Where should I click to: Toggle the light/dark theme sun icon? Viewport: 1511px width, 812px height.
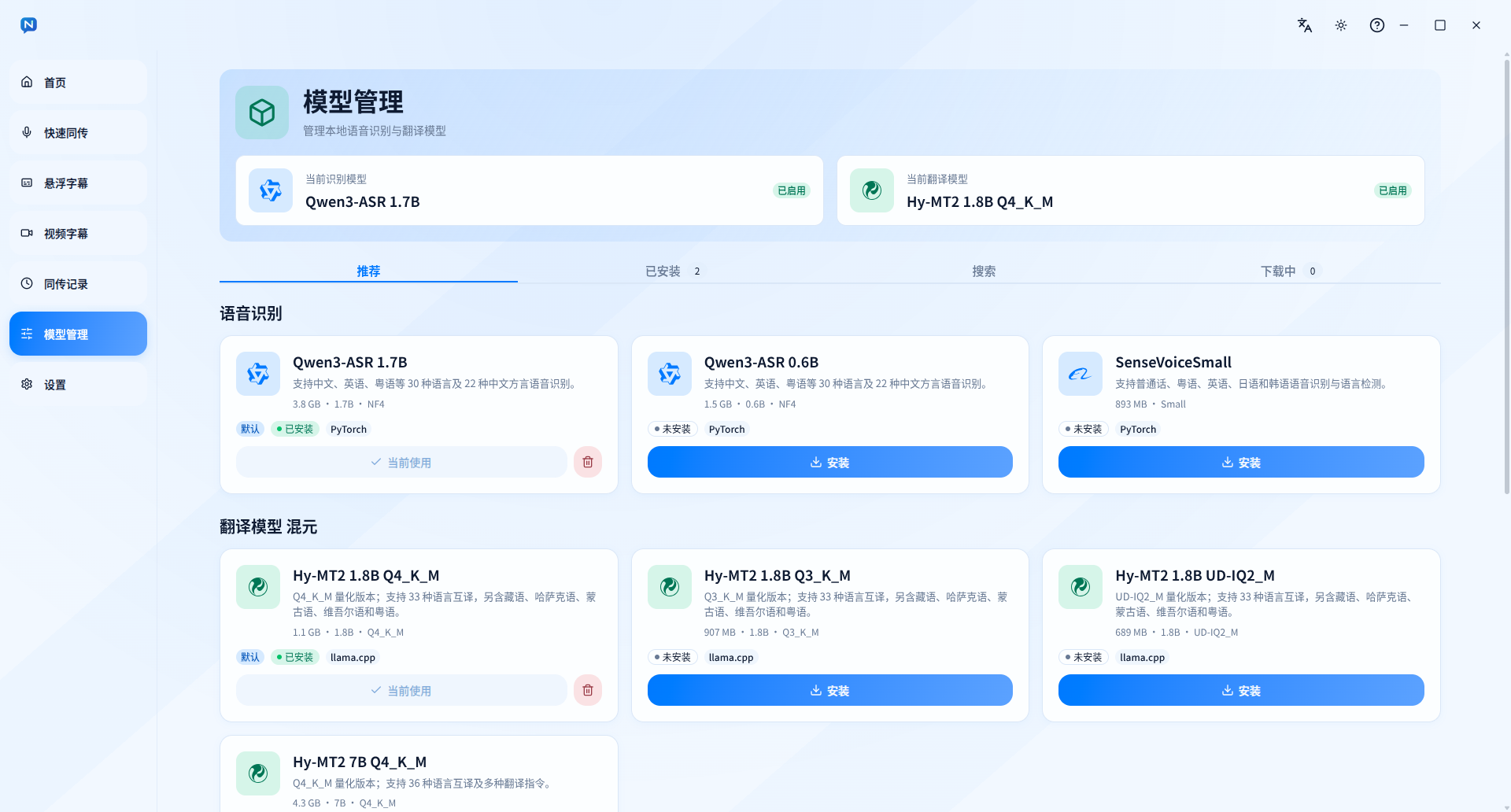coord(1341,25)
